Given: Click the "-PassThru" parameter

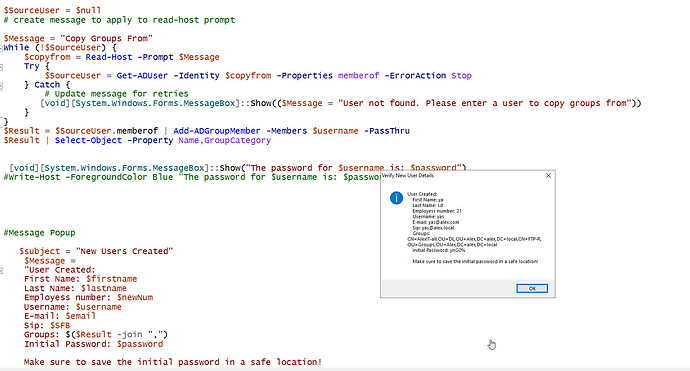Looking at the screenshot, I should coord(387,131).
